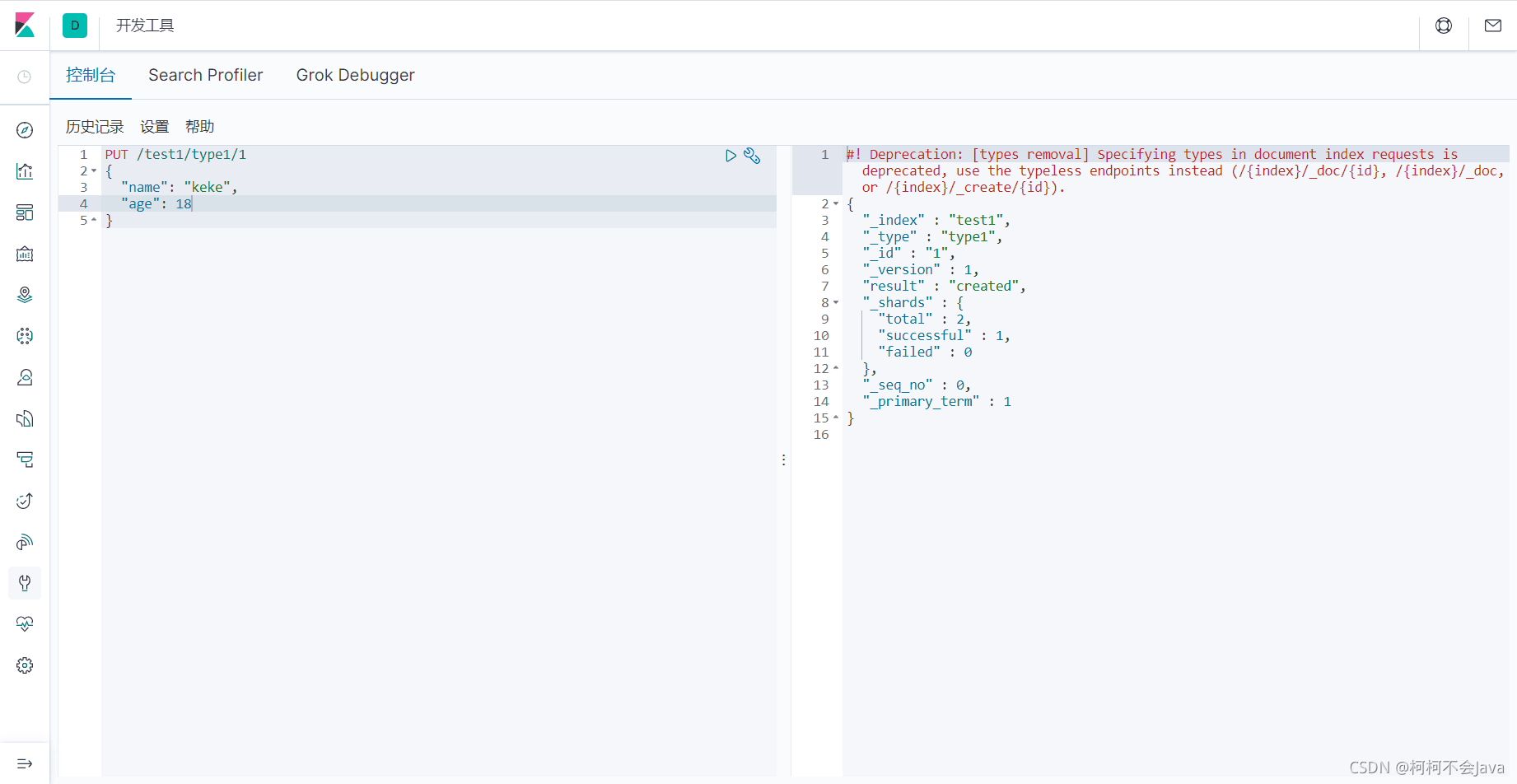This screenshot has width=1517, height=784.
Task: Open Visualize chart icon in sidebar
Action: click(25, 171)
